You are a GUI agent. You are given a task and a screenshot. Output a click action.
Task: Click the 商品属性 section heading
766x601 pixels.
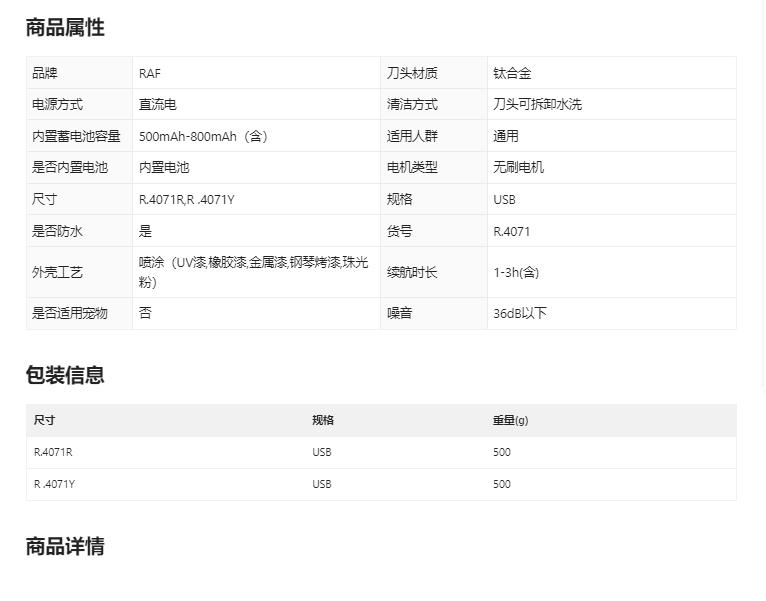(65, 28)
